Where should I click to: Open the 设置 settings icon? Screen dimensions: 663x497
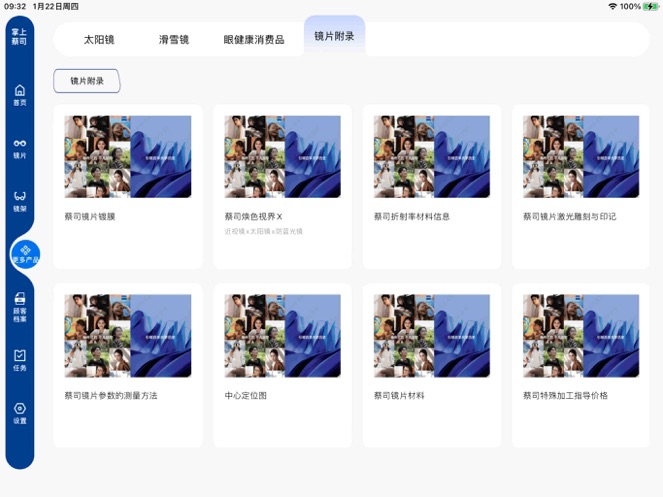[19, 414]
